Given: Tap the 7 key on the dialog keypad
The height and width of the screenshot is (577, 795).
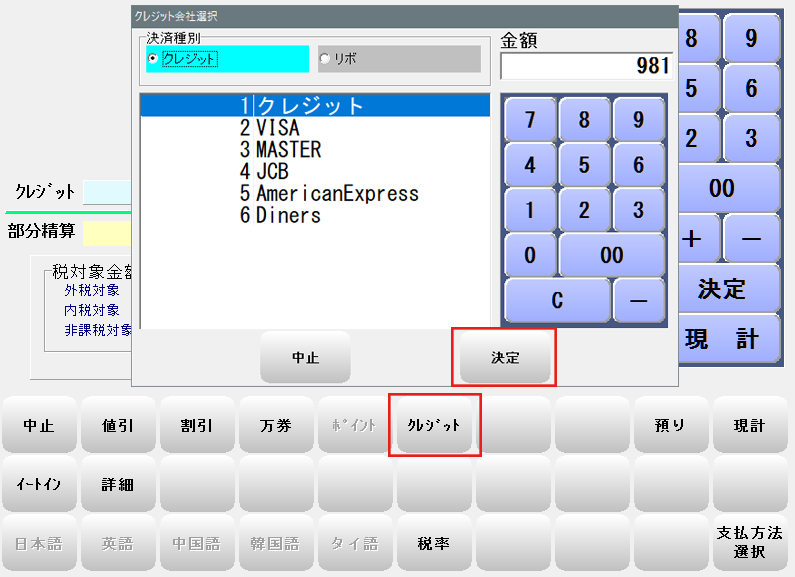Looking at the screenshot, I should (530, 120).
